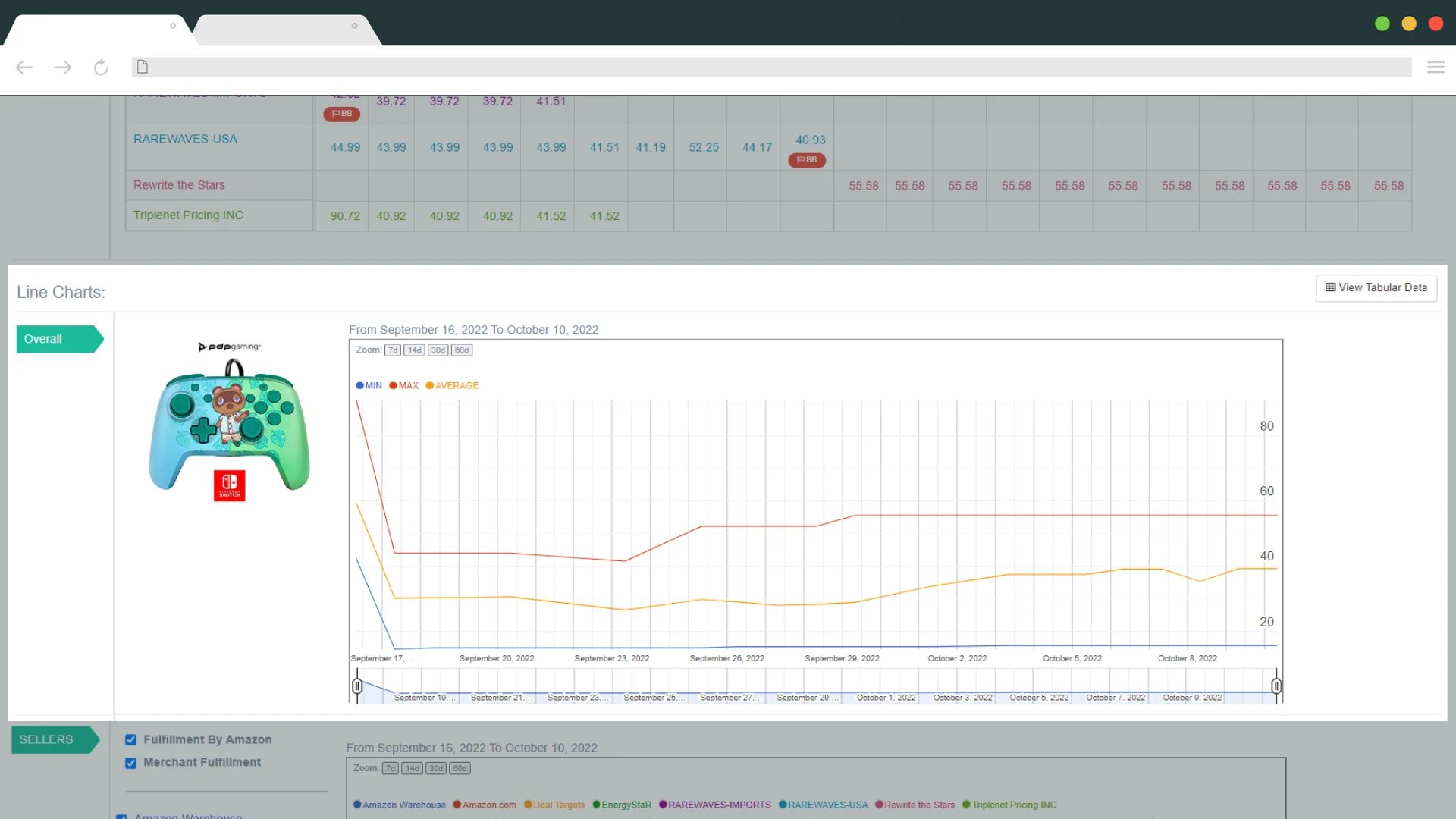Toggle Triplenet Pricing INC legend series
This screenshot has height=819, width=1456.
pos(1009,805)
